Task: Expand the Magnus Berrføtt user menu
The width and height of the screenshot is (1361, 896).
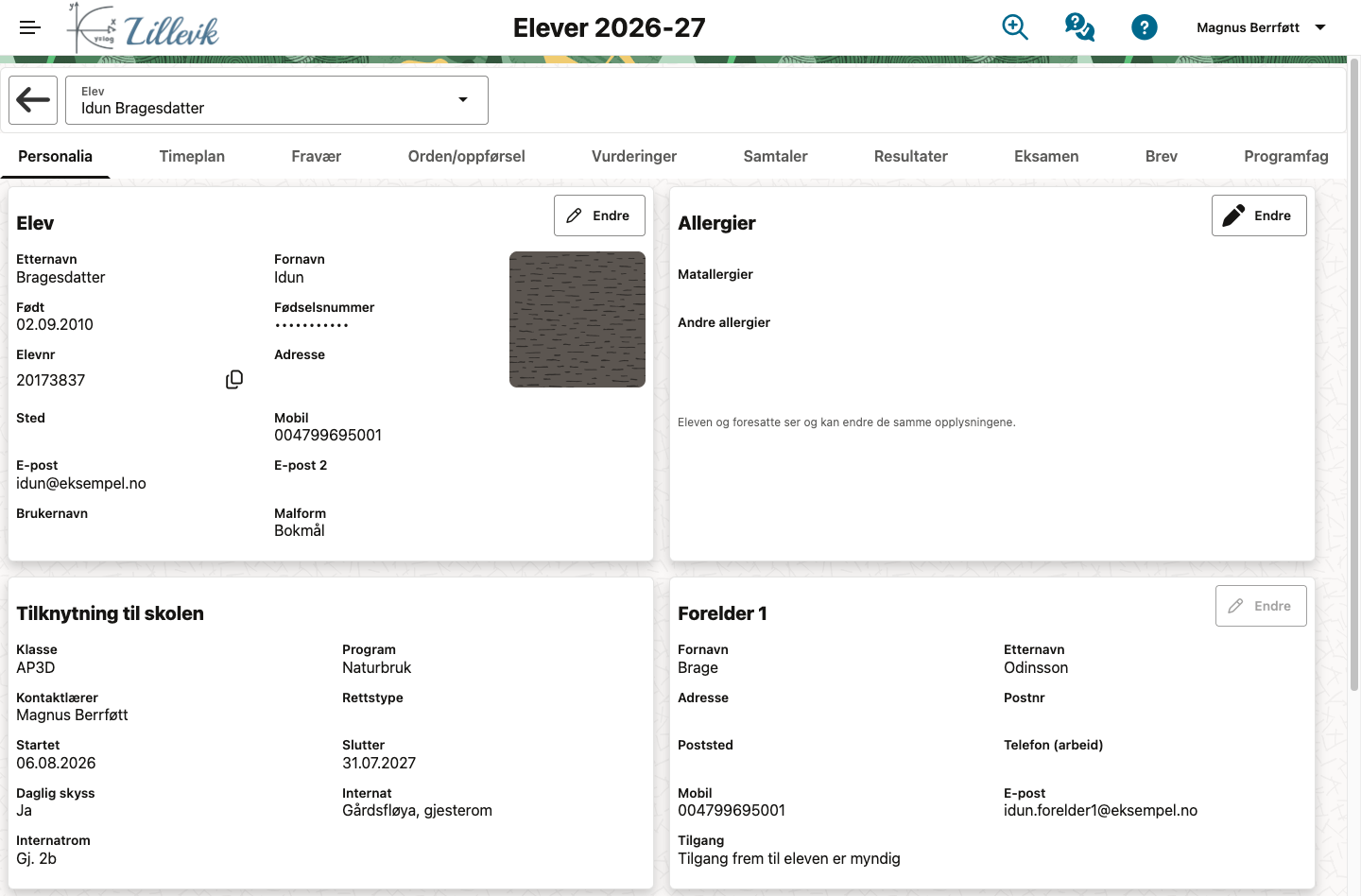Action: point(1262,27)
